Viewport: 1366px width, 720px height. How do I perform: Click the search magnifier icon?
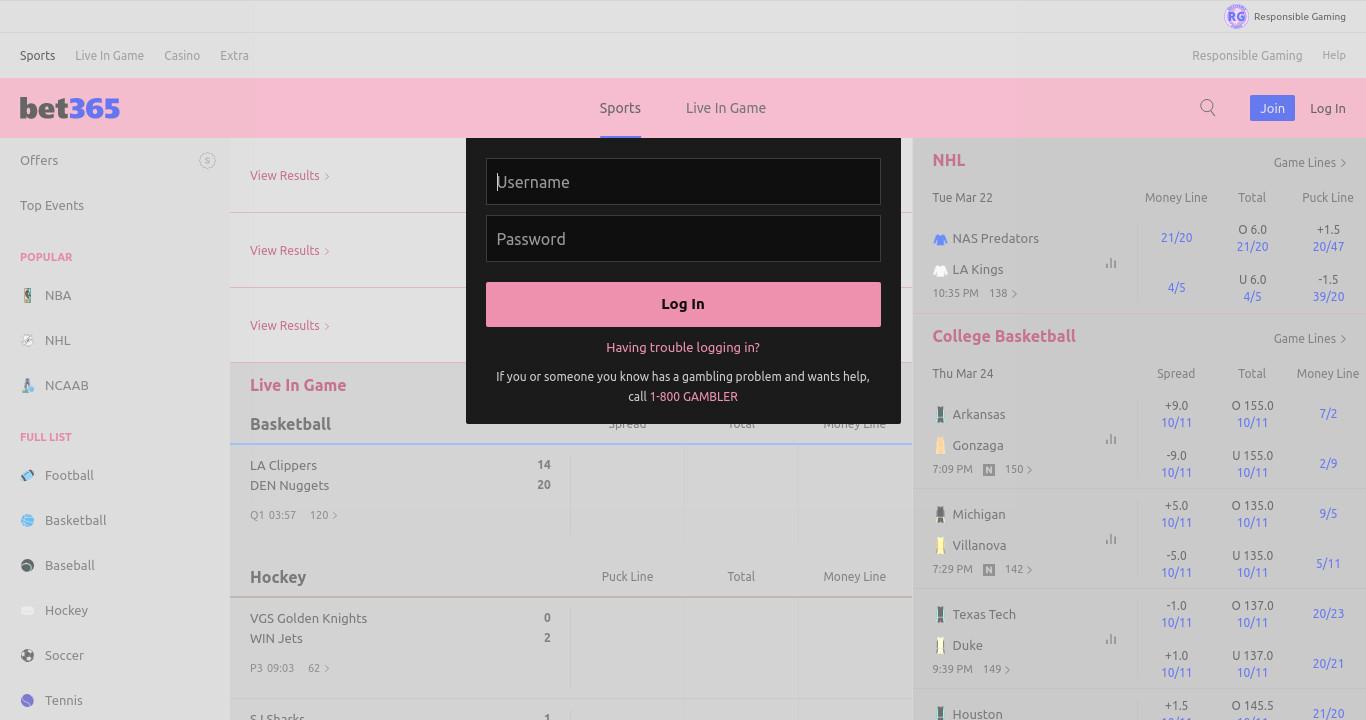tap(1208, 108)
